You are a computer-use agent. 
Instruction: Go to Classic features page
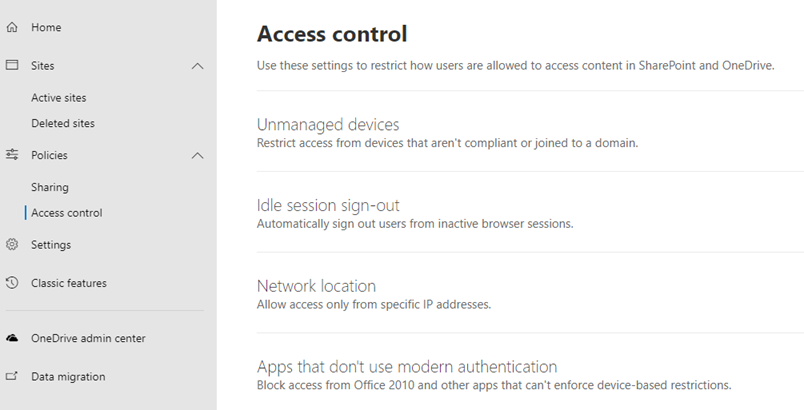(x=68, y=283)
